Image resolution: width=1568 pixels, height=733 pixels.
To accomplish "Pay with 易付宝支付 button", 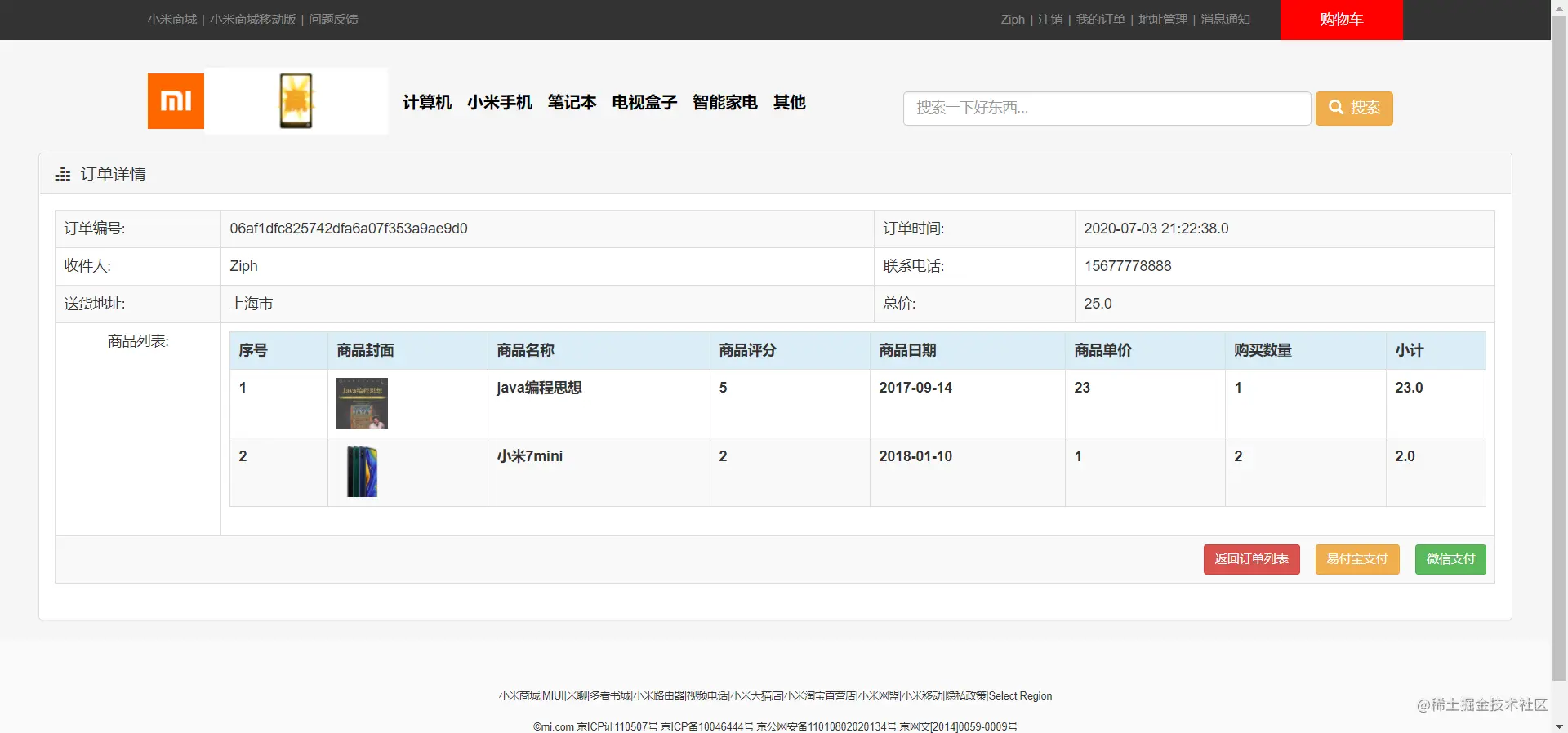I will click(x=1357, y=559).
